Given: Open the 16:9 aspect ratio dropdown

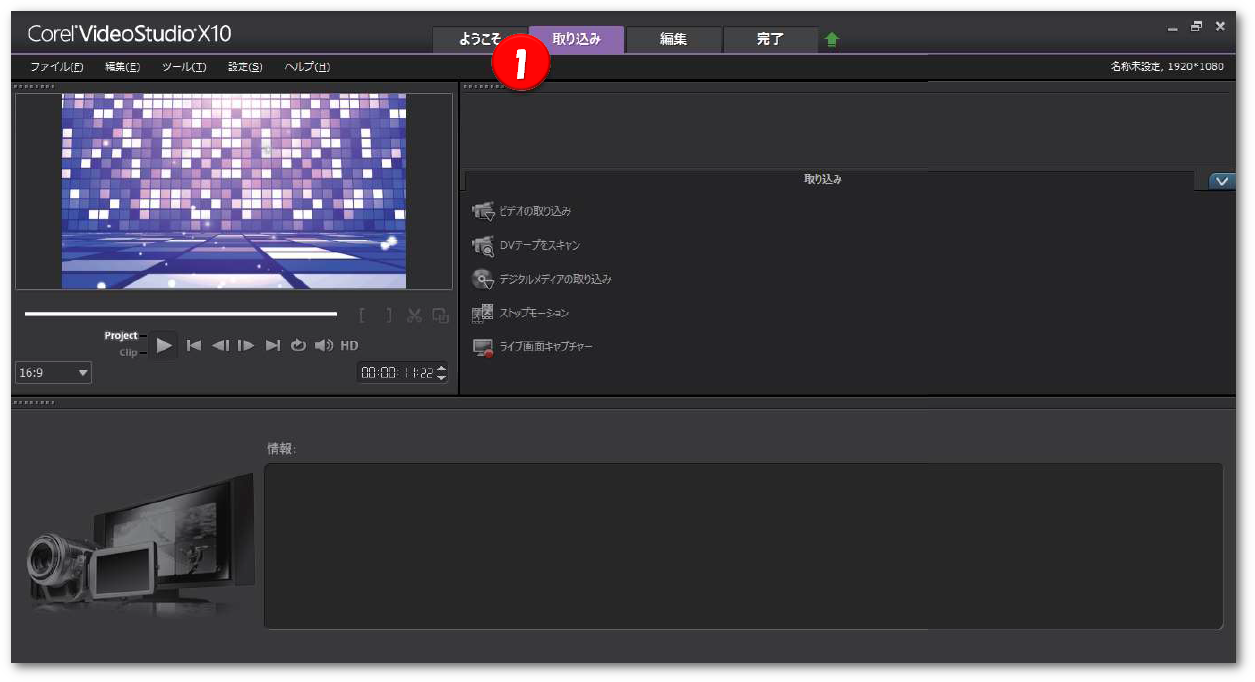Looking at the screenshot, I should click(54, 373).
